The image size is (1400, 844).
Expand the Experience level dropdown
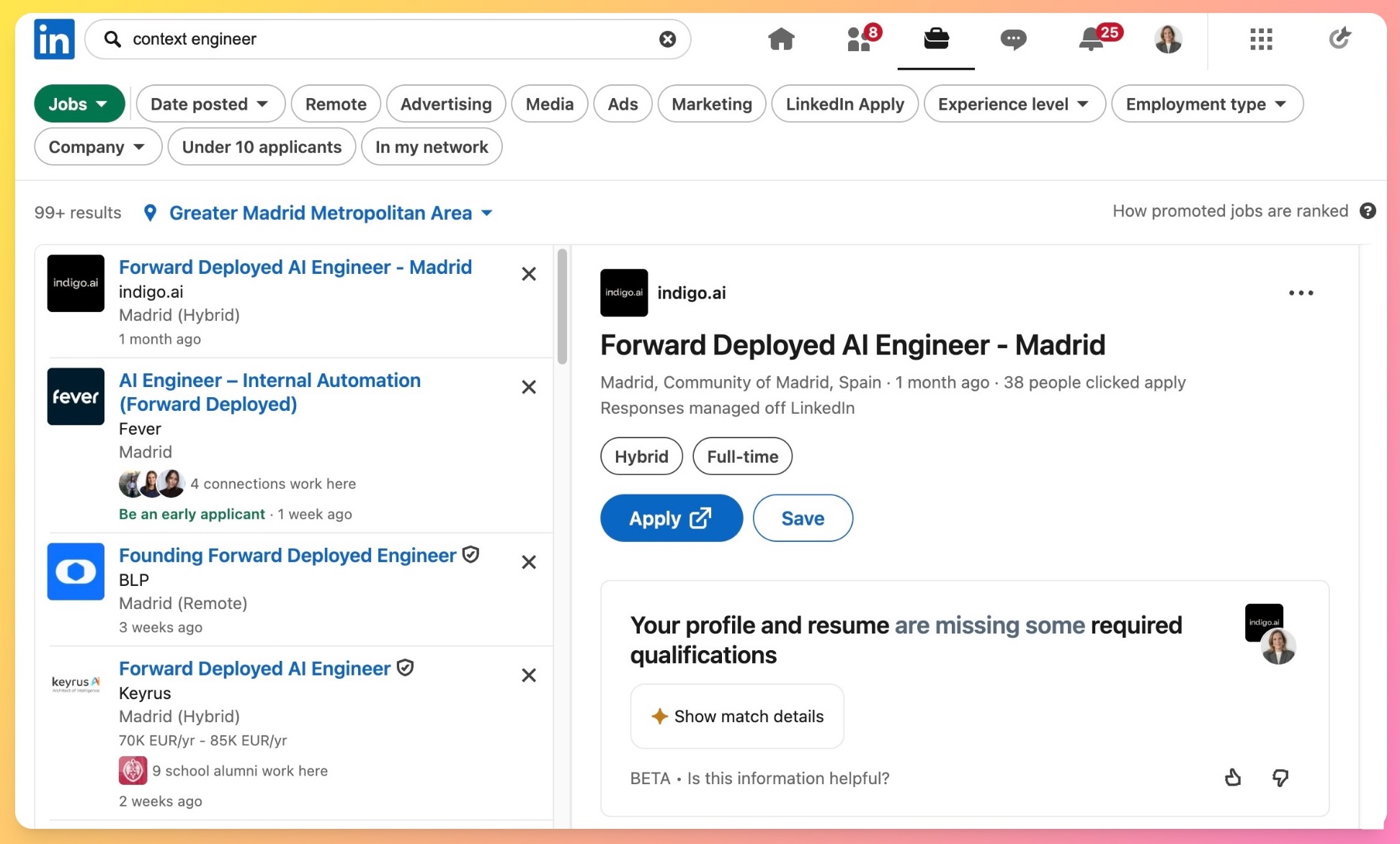[1015, 104]
